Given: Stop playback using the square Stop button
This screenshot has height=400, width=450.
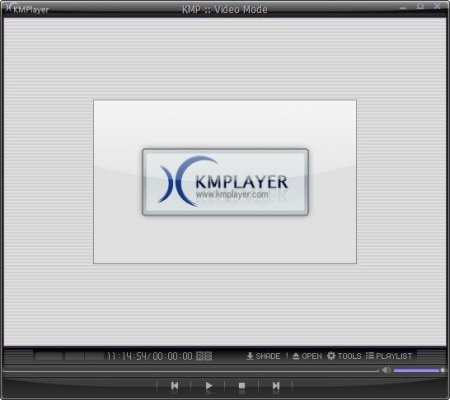Looking at the screenshot, I should point(242,386).
